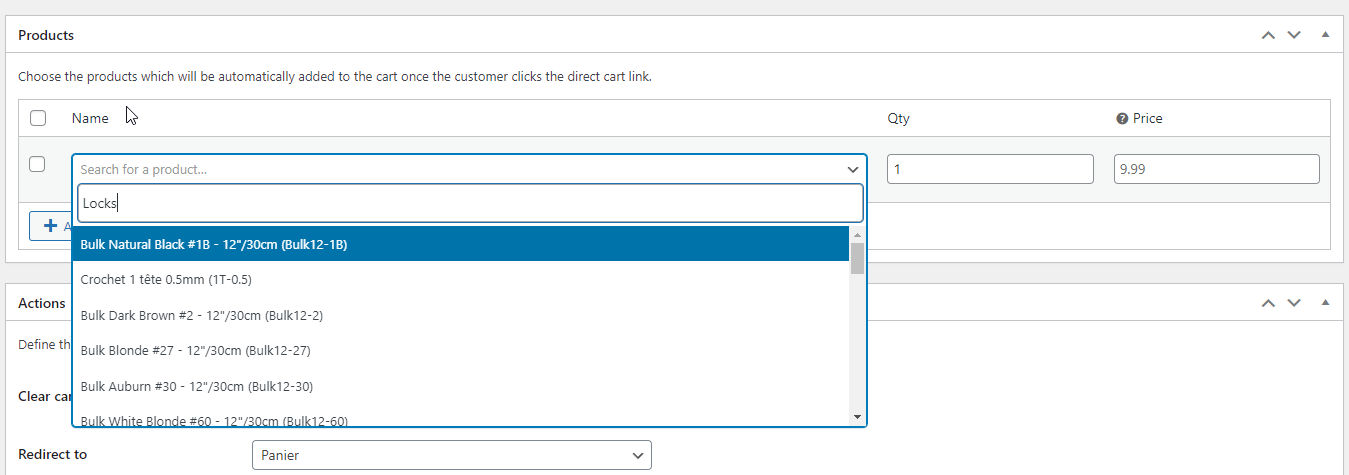Move Products panel up with arrow icon

pos(1268,35)
